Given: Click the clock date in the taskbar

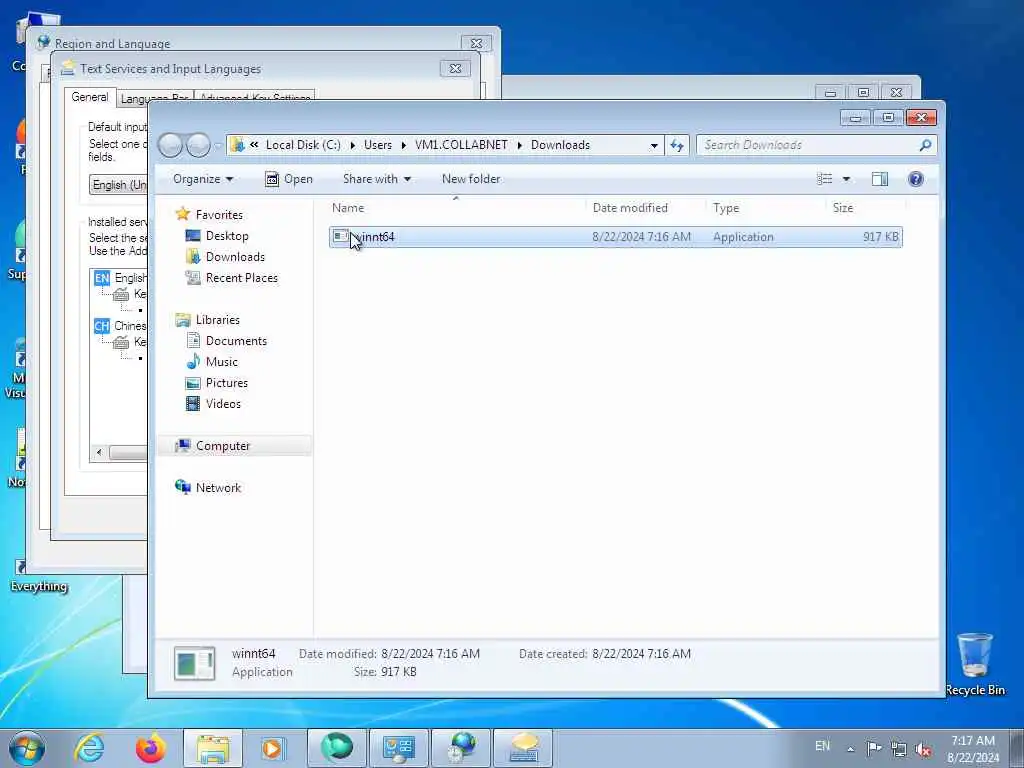Looking at the screenshot, I should (x=973, y=749).
